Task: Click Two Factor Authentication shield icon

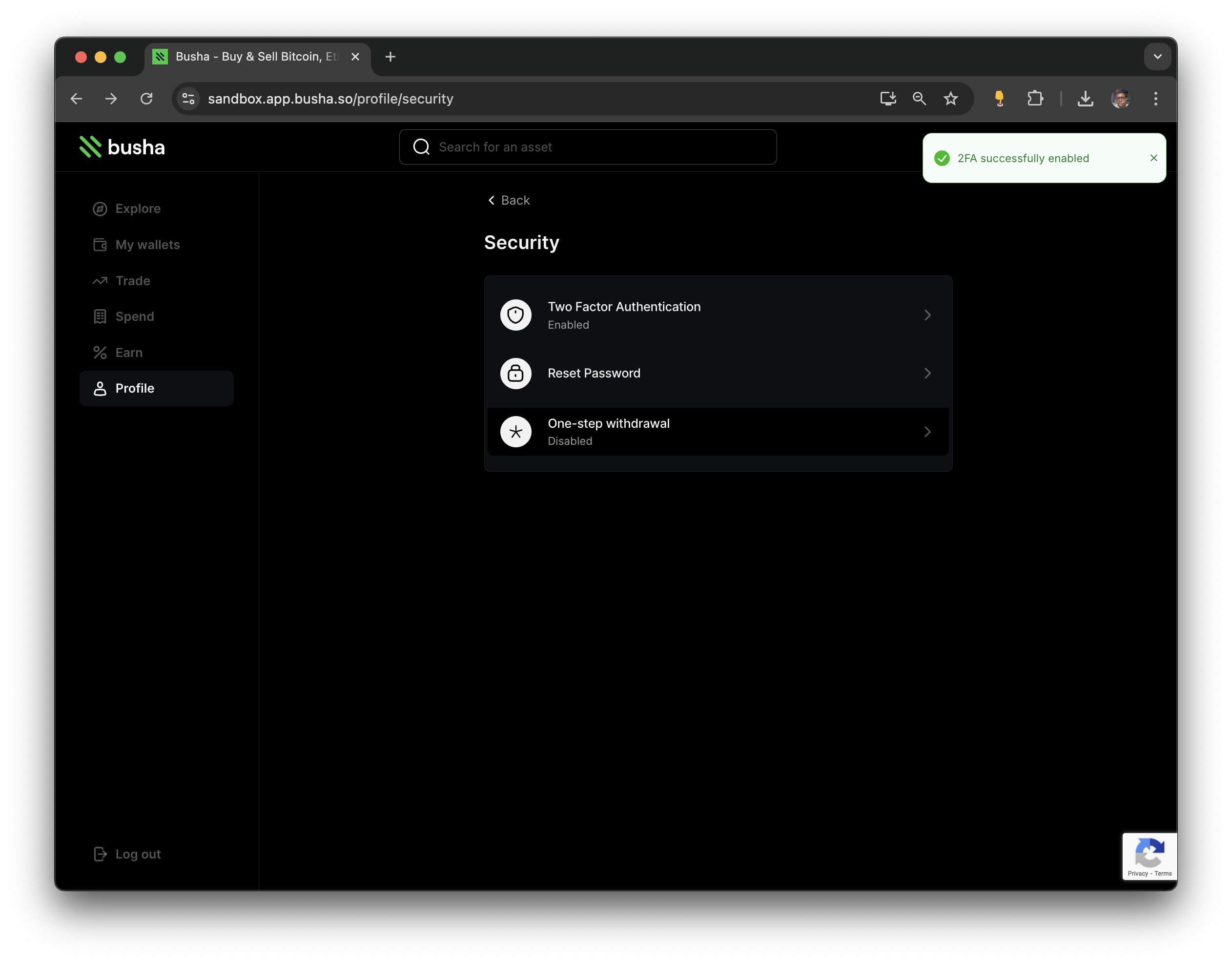Action: (515, 315)
